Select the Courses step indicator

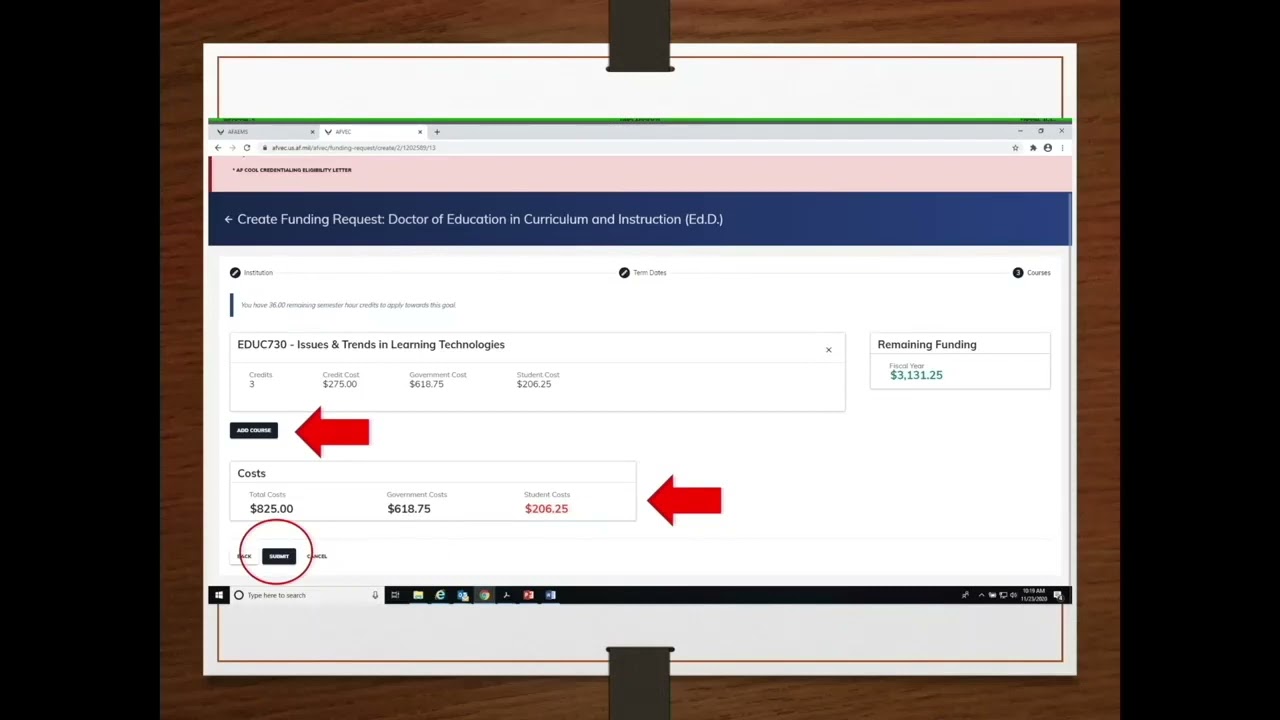(1032, 272)
